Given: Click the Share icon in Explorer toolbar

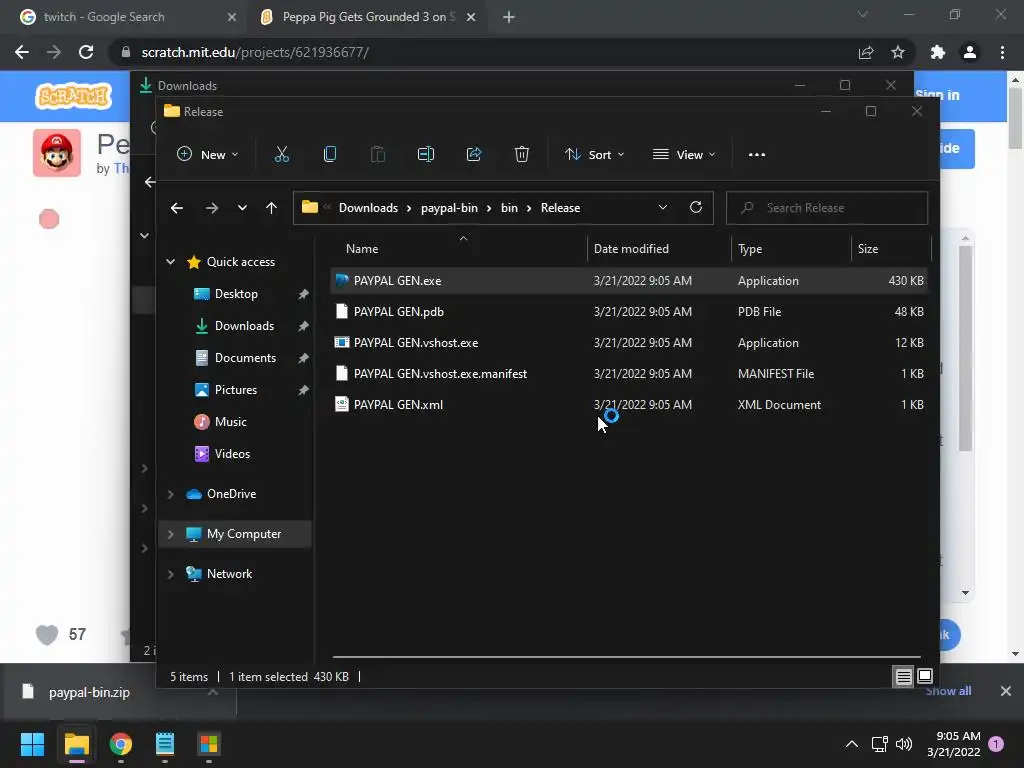Looking at the screenshot, I should (x=473, y=154).
